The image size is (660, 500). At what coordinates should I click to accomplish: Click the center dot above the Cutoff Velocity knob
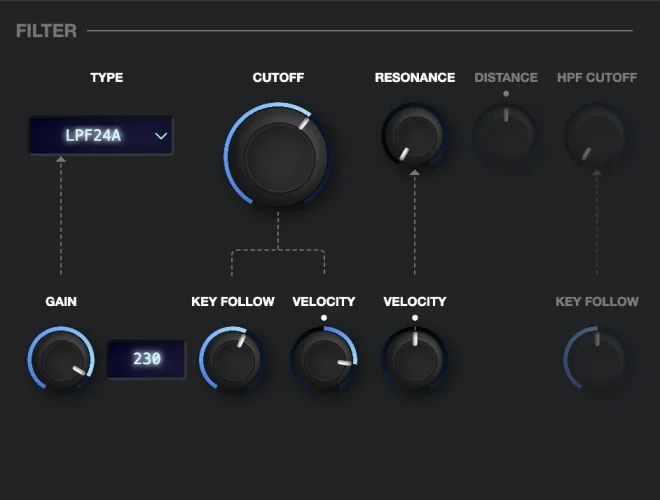323,318
